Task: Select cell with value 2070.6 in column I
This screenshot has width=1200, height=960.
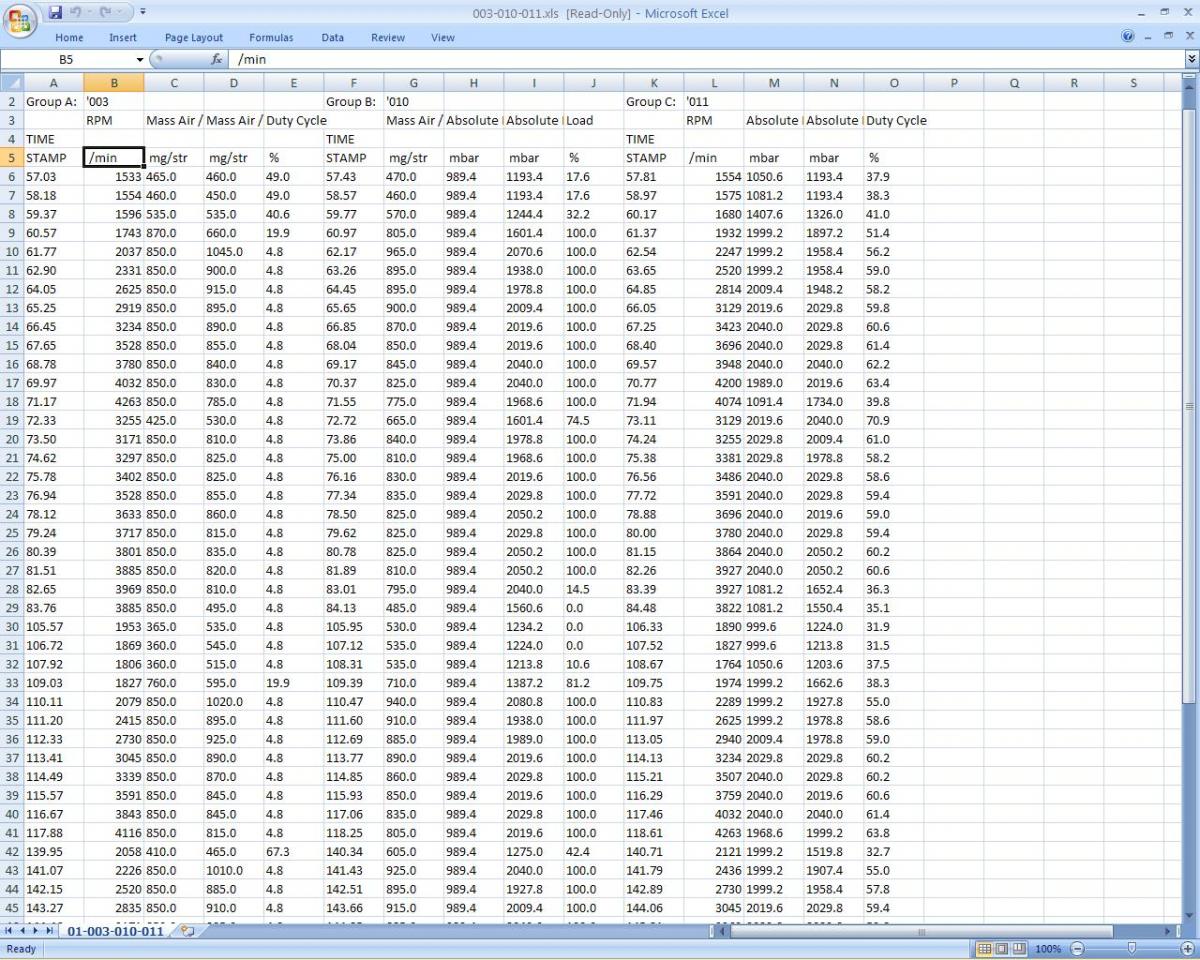Action: pos(533,252)
